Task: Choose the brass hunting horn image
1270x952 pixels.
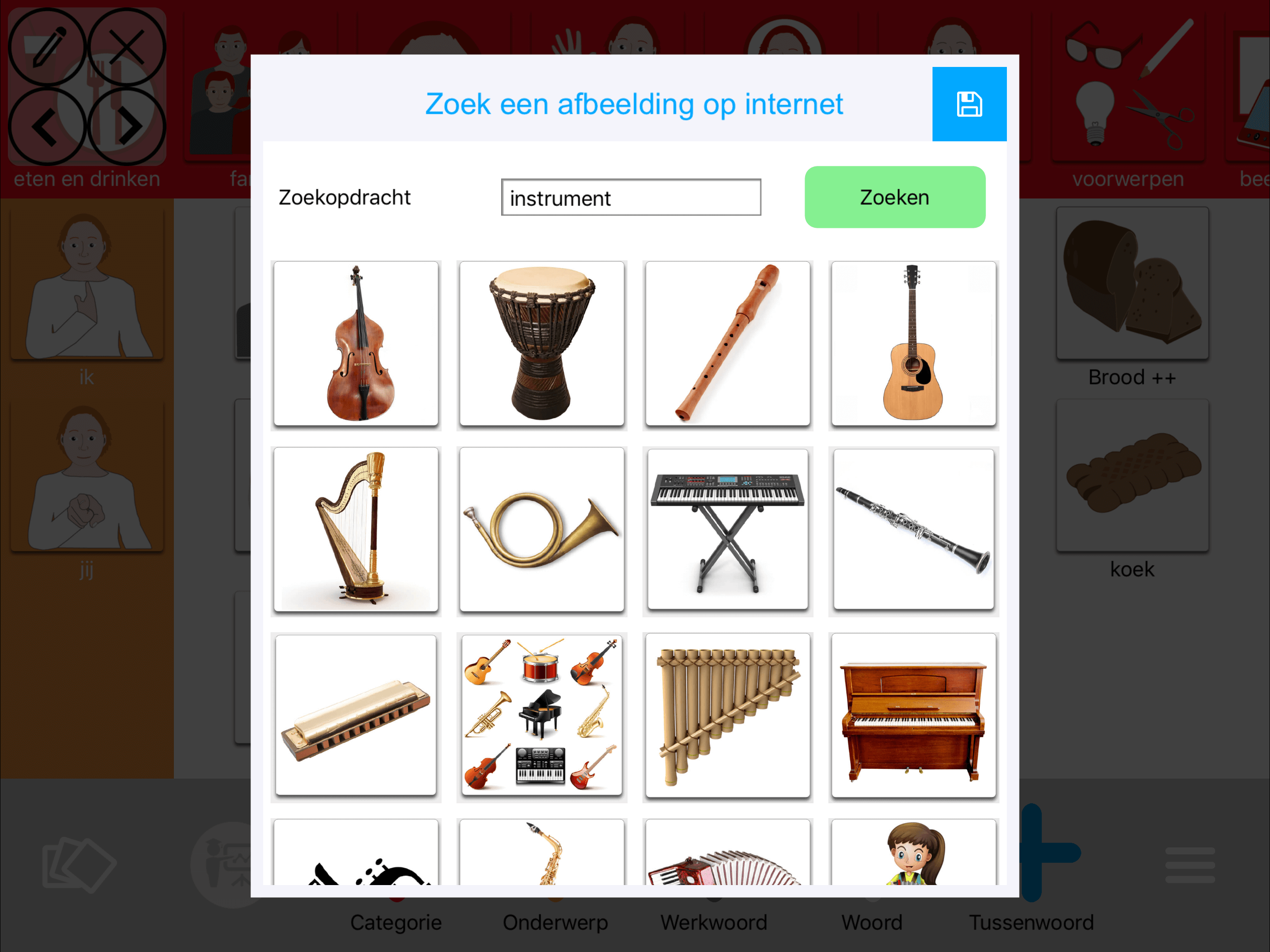Action: [542, 529]
